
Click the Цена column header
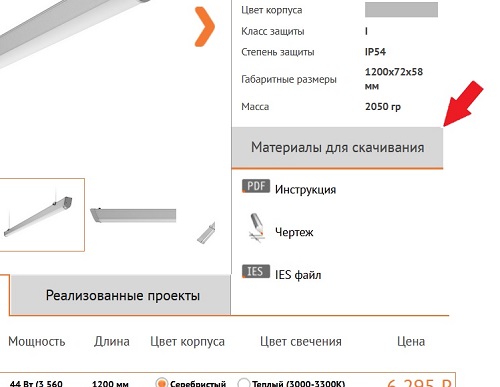point(411,341)
